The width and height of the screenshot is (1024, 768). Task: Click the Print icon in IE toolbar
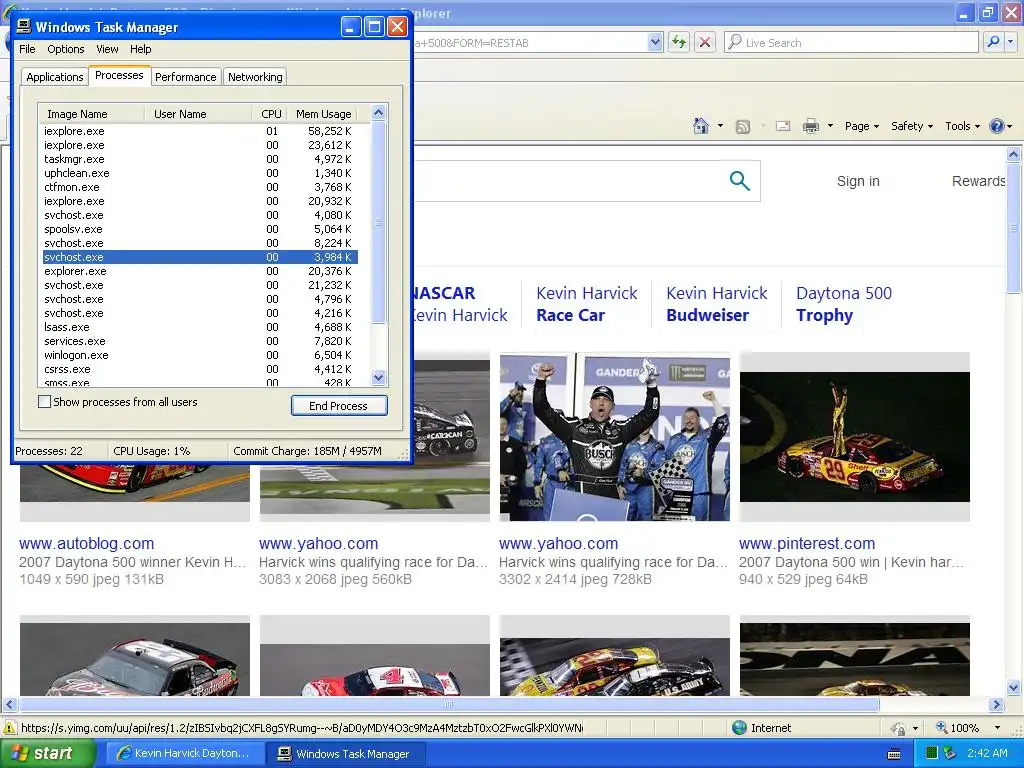pyautogui.click(x=810, y=126)
